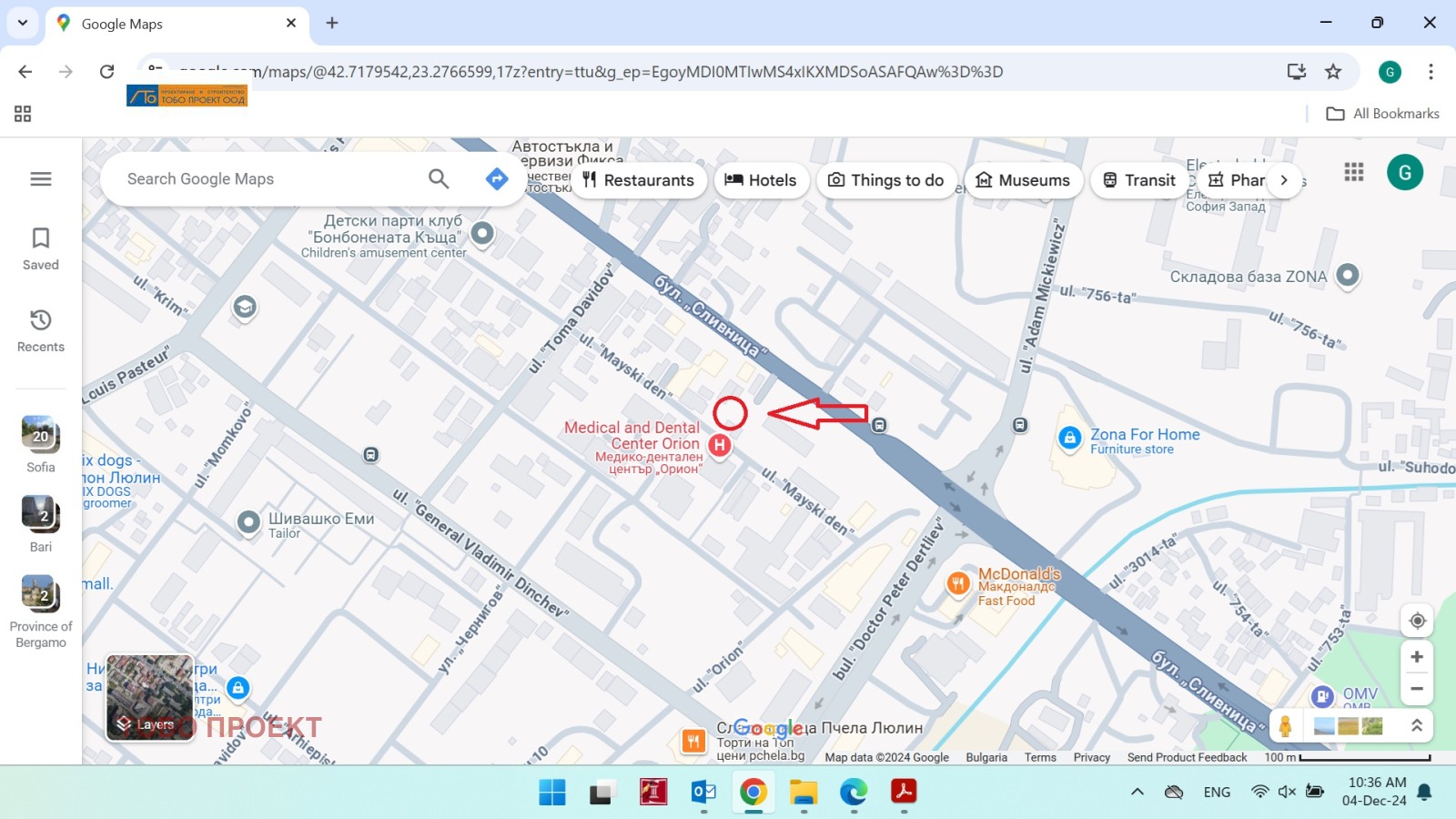Show your location on the map
Image resolution: width=1456 pixels, height=819 pixels.
(x=1417, y=621)
